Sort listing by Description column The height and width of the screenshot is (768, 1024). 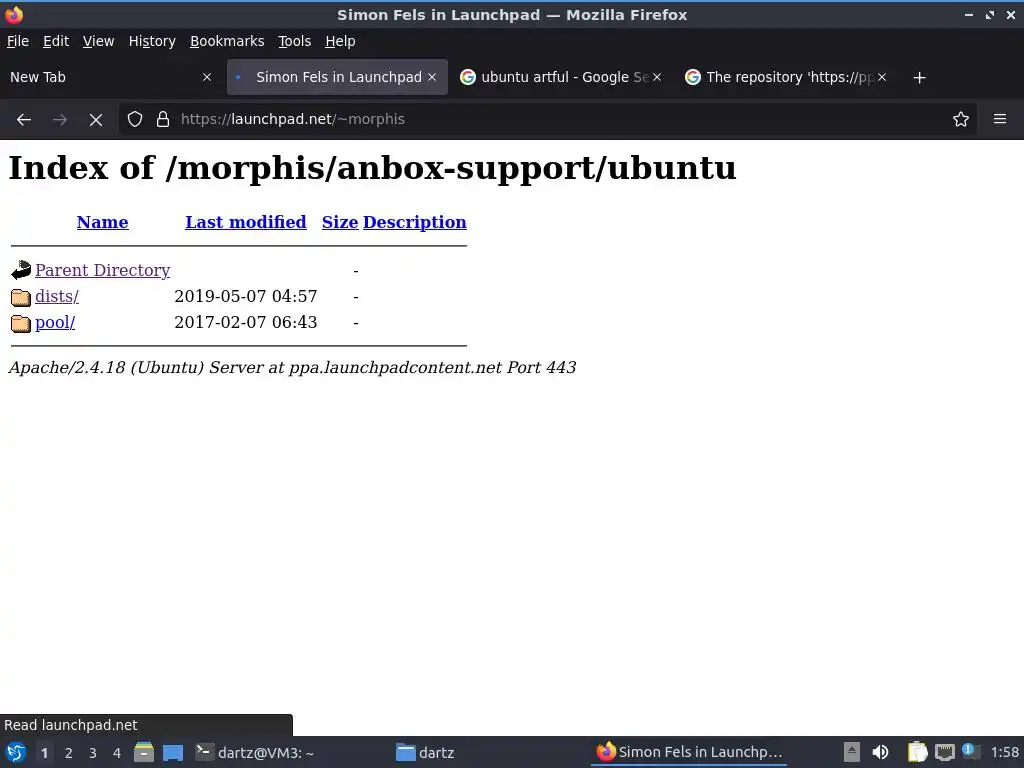tap(415, 222)
